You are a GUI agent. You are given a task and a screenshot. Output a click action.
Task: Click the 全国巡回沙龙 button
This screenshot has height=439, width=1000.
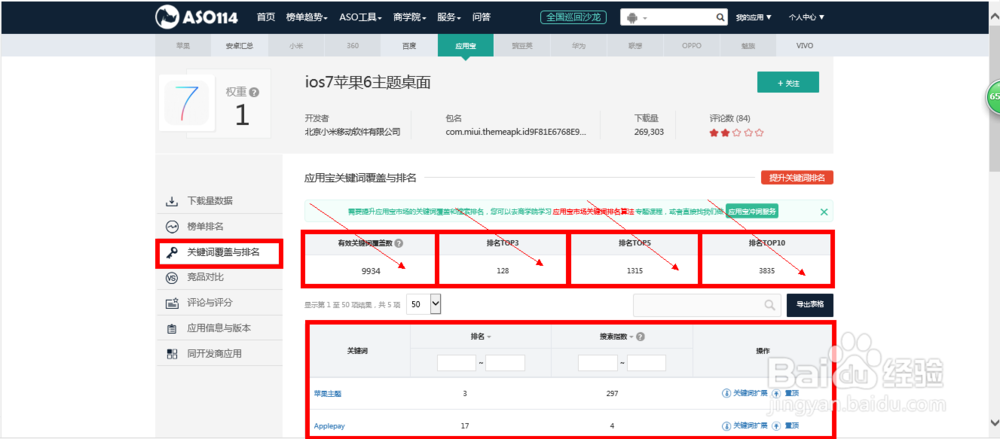coord(573,17)
